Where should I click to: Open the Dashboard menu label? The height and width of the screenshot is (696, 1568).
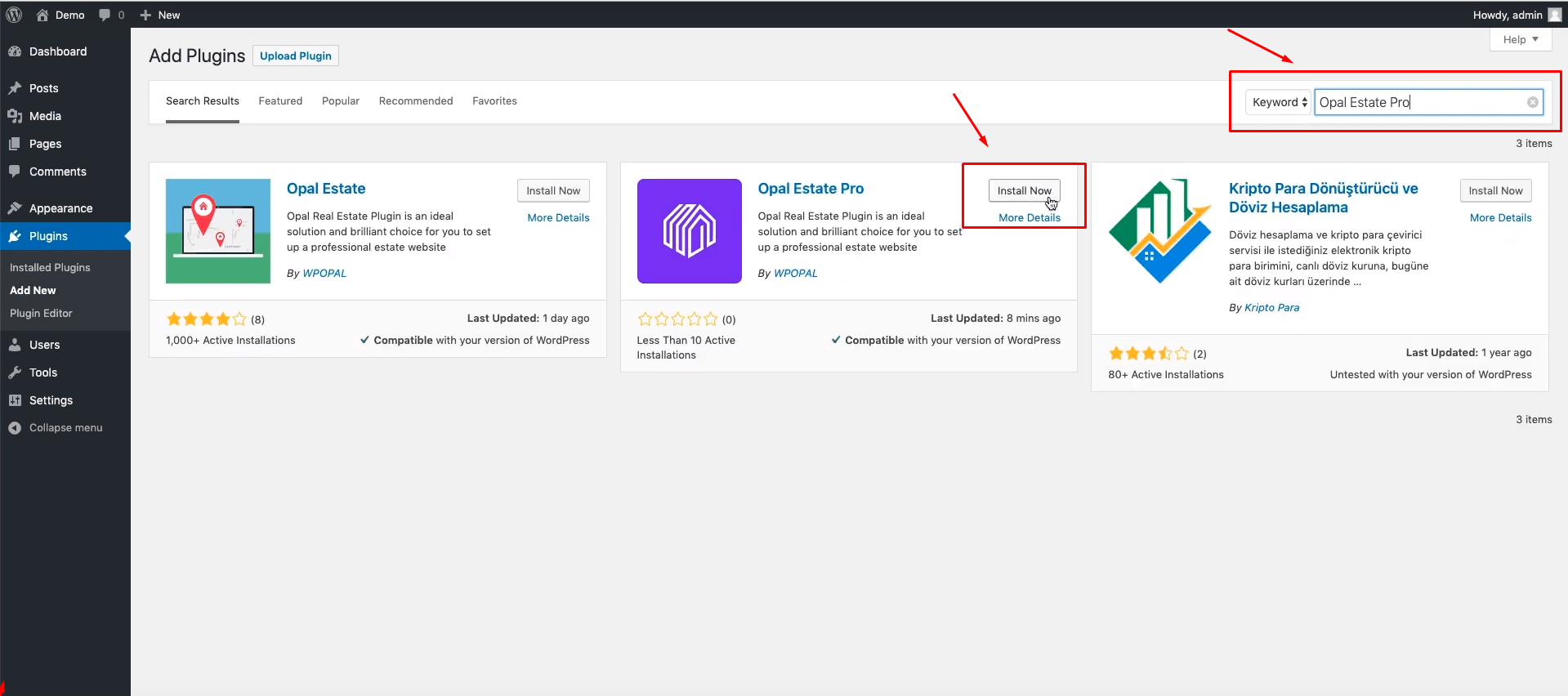(58, 51)
